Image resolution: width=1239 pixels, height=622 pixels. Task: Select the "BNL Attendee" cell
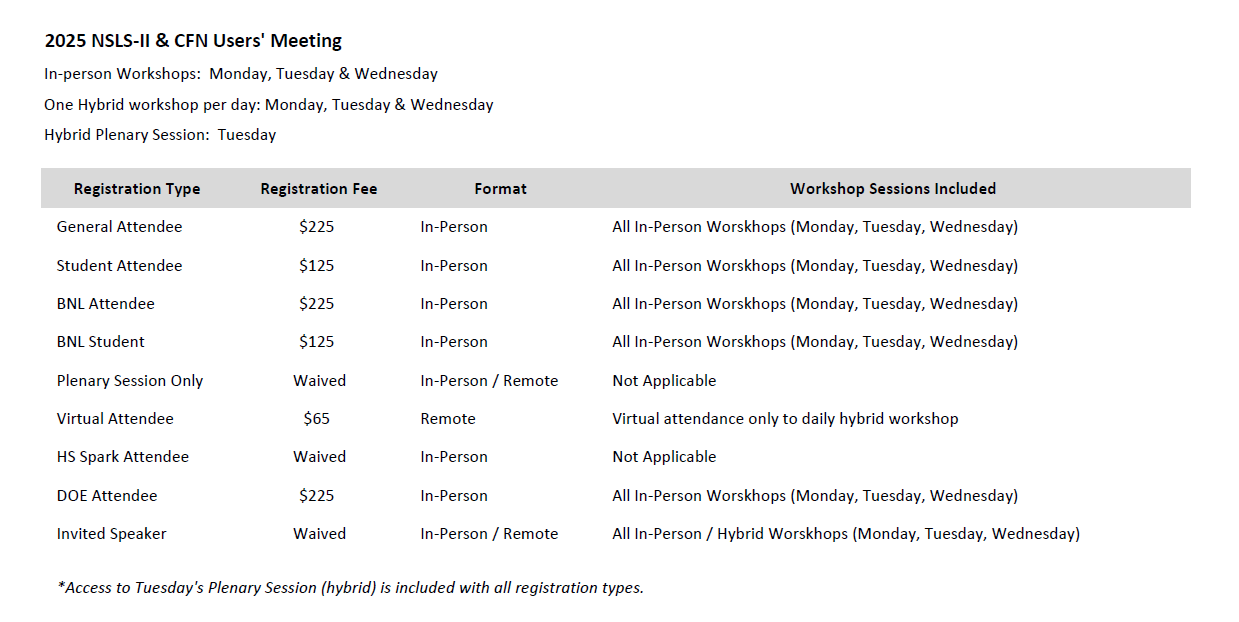coord(106,304)
